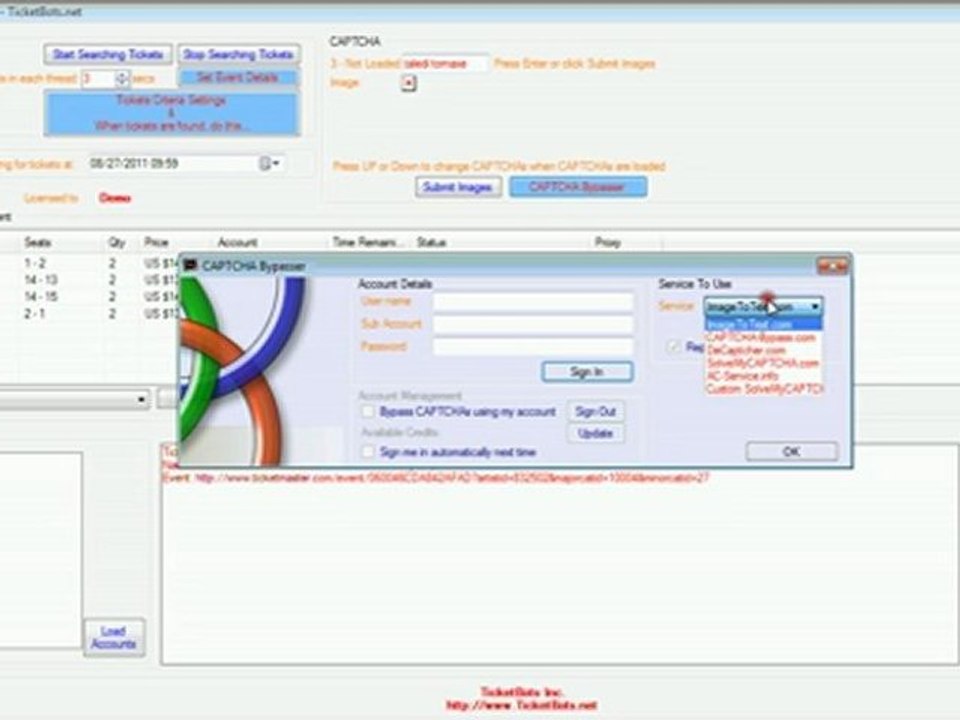Screen dimensions: 960x720
Task: Focus the CAPTCHA text entry field
Action: click(x=446, y=64)
